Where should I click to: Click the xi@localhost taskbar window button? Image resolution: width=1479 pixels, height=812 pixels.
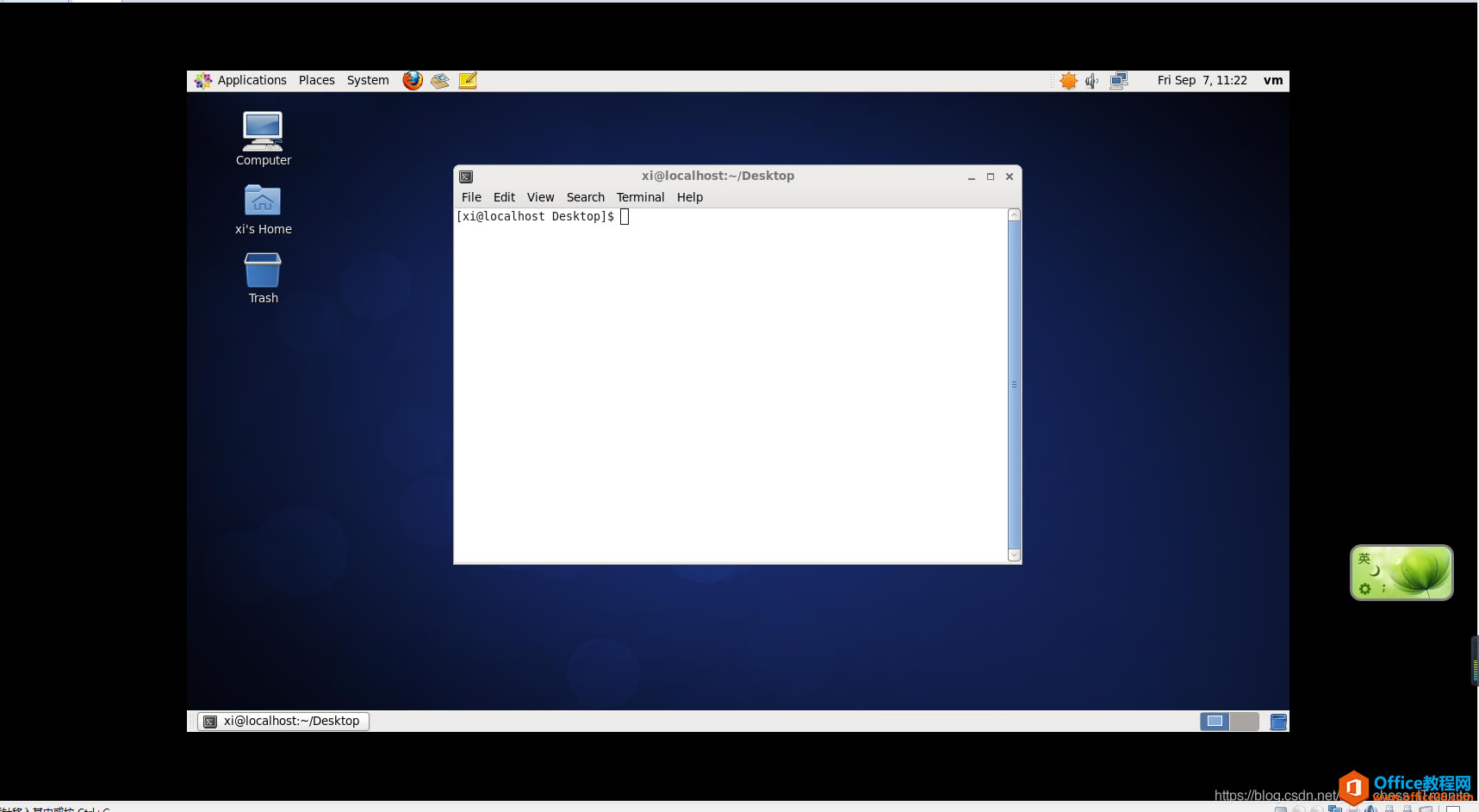(x=283, y=722)
